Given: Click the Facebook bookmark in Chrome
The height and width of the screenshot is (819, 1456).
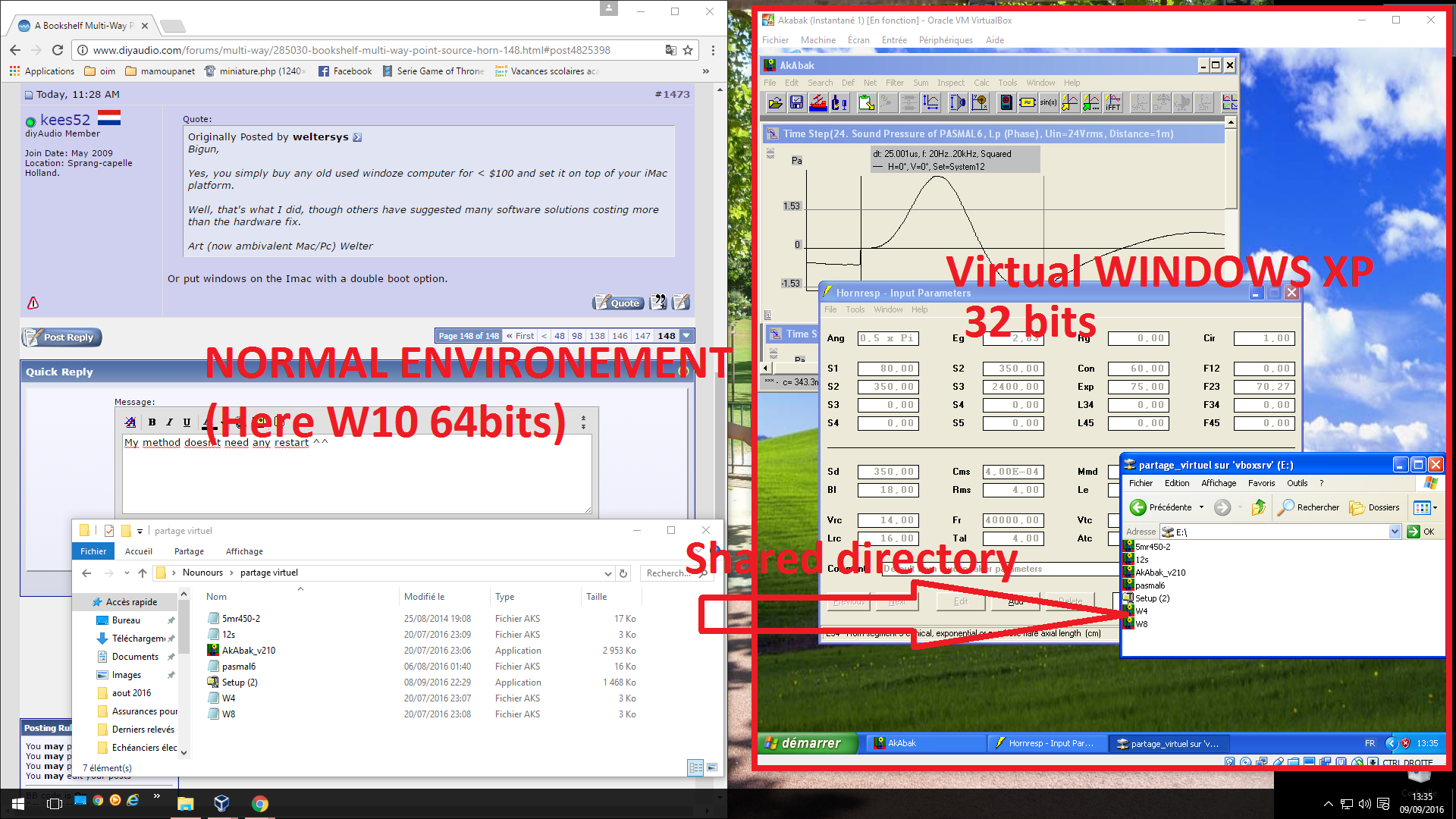Looking at the screenshot, I should (x=345, y=71).
